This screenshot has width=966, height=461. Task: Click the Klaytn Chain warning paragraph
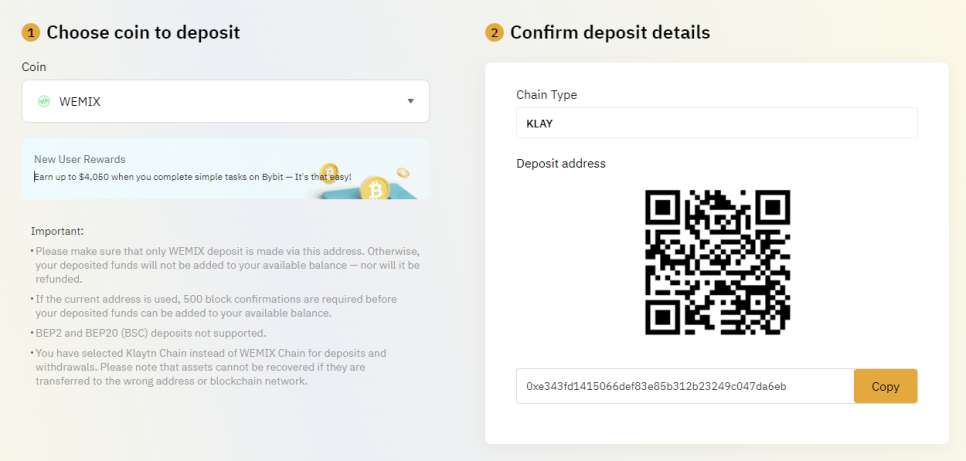tap(211, 367)
